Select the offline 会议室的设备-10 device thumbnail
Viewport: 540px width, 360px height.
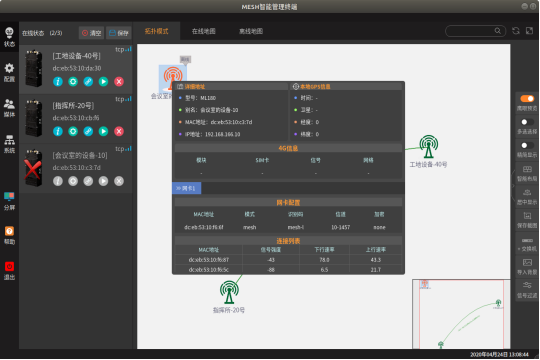pos(34,168)
